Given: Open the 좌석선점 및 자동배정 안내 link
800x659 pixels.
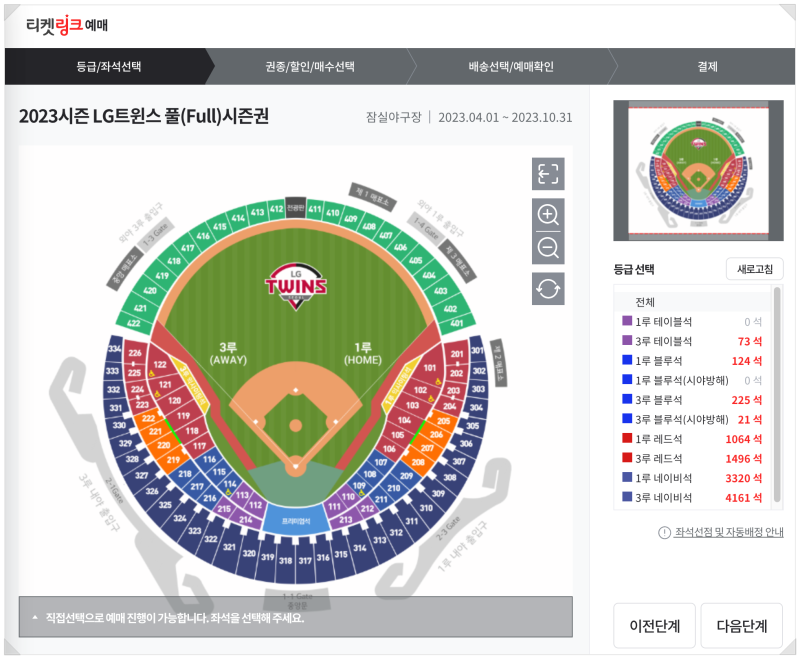Looking at the screenshot, I should tap(729, 532).
